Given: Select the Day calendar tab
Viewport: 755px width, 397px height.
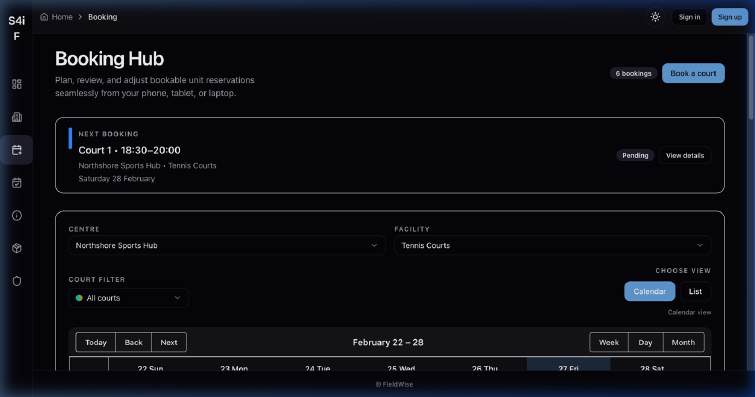Looking at the screenshot, I should point(645,342).
